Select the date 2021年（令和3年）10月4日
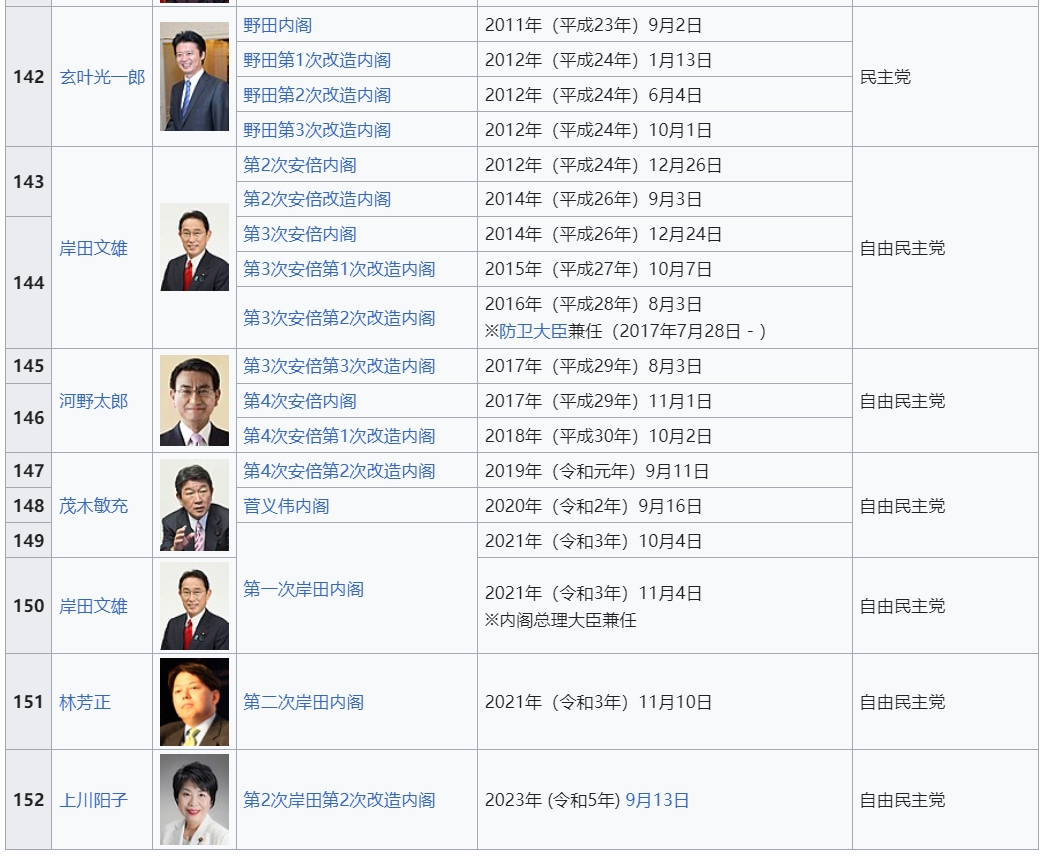This screenshot has width=1046, height=860. click(x=594, y=541)
